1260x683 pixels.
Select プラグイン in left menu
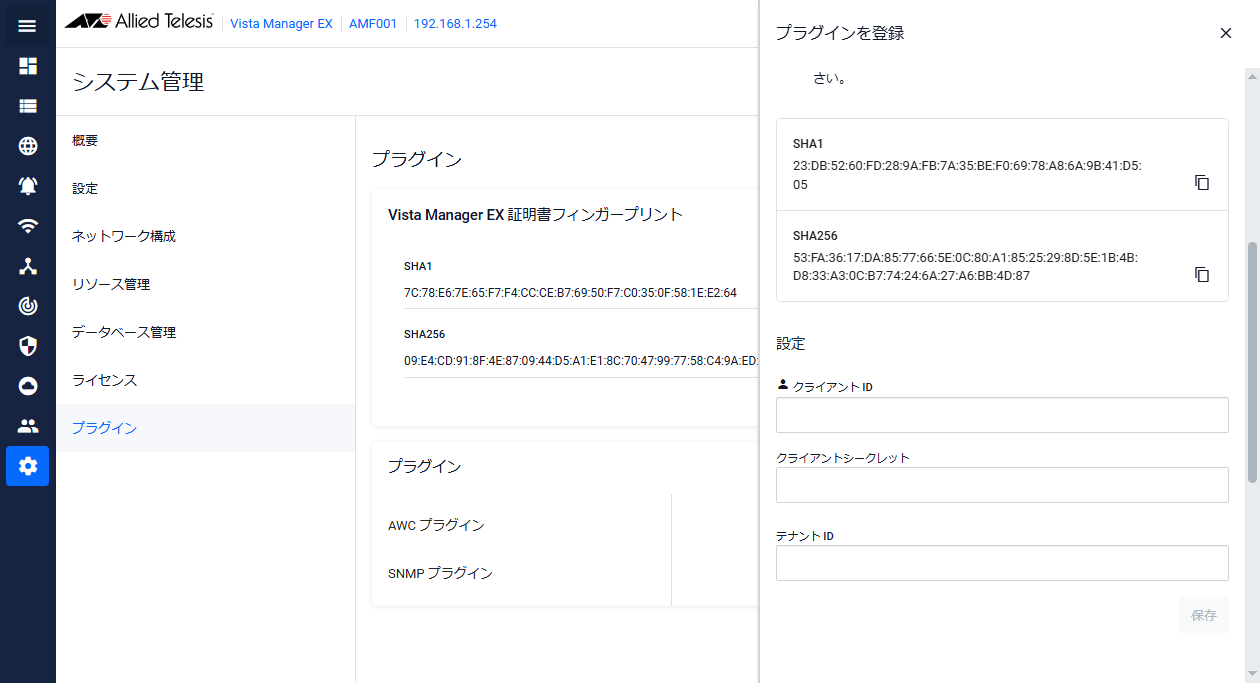coord(205,428)
